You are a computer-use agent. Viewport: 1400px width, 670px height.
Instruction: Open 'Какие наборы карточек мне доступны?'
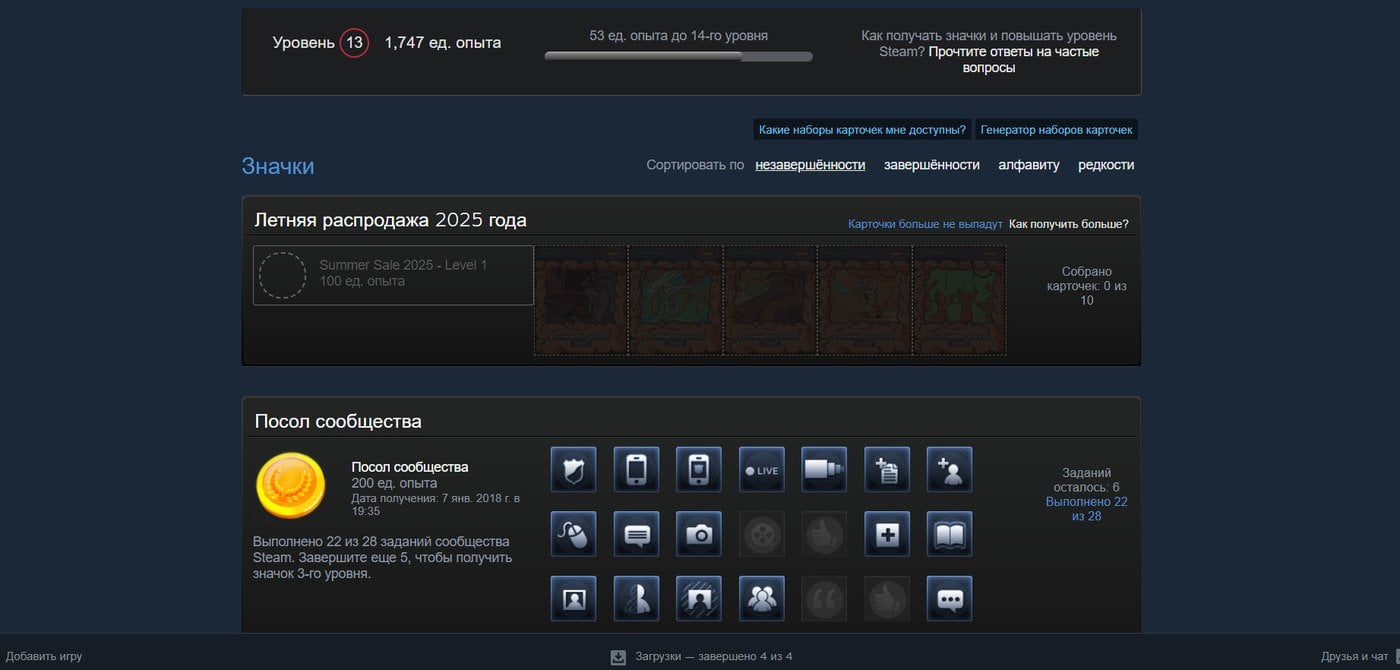click(863, 130)
